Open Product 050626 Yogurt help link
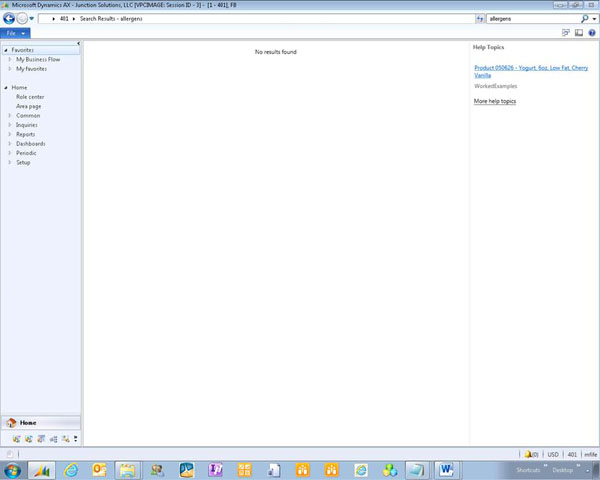This screenshot has width=600, height=480. [531, 72]
